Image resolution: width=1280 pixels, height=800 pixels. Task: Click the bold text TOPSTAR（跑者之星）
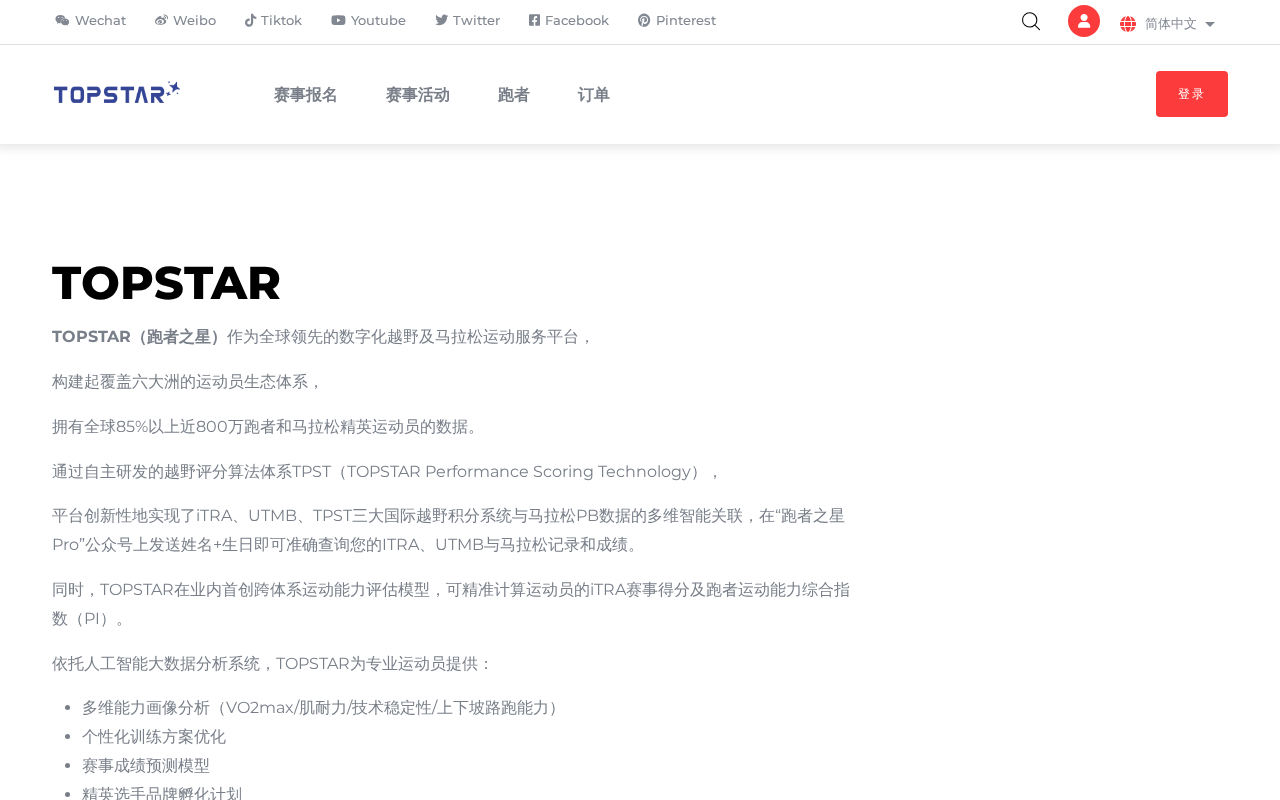(139, 337)
